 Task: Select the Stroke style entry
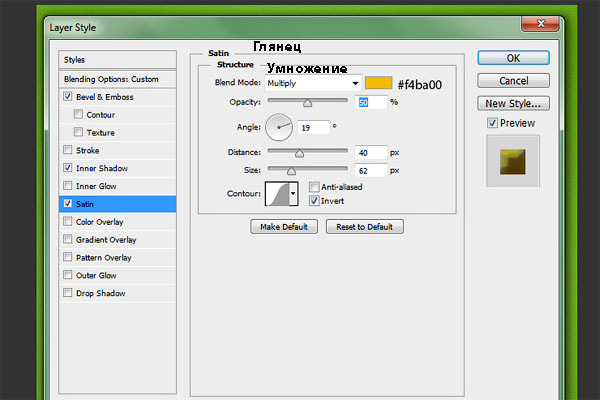pyautogui.click(x=87, y=150)
